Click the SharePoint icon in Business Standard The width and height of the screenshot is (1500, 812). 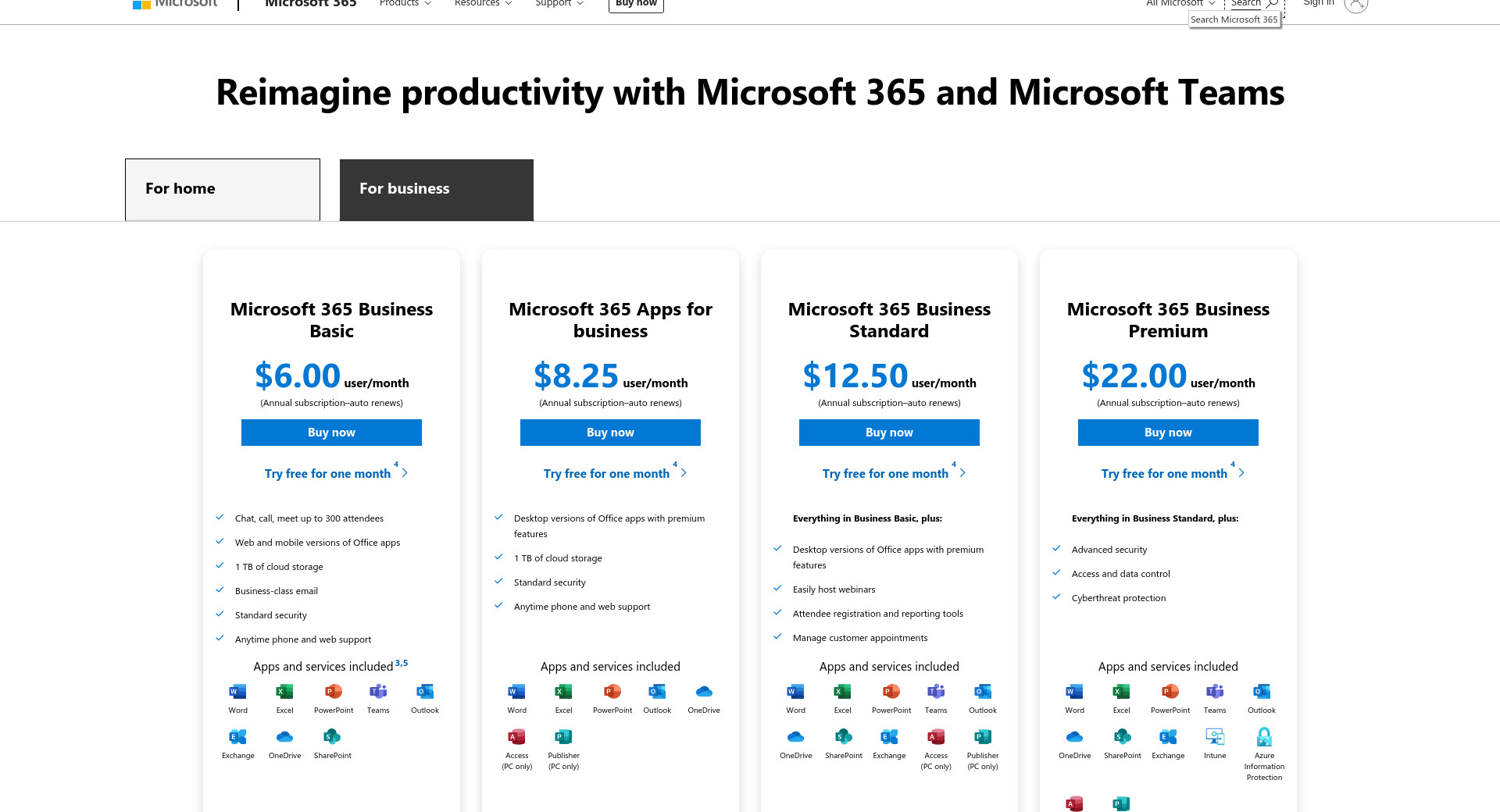(843, 737)
